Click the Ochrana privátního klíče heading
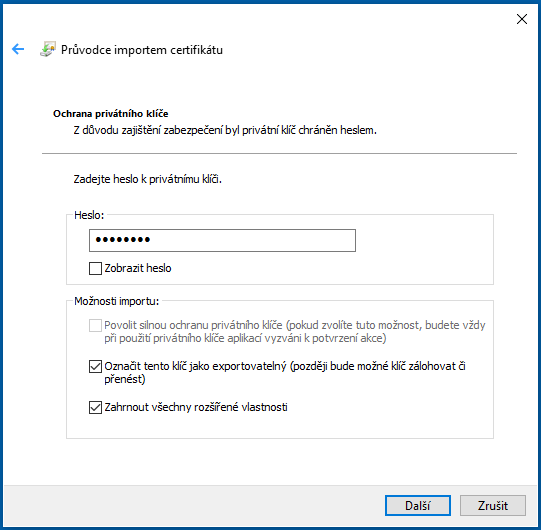Image resolution: width=541 pixels, height=530 pixels. click(x=111, y=114)
